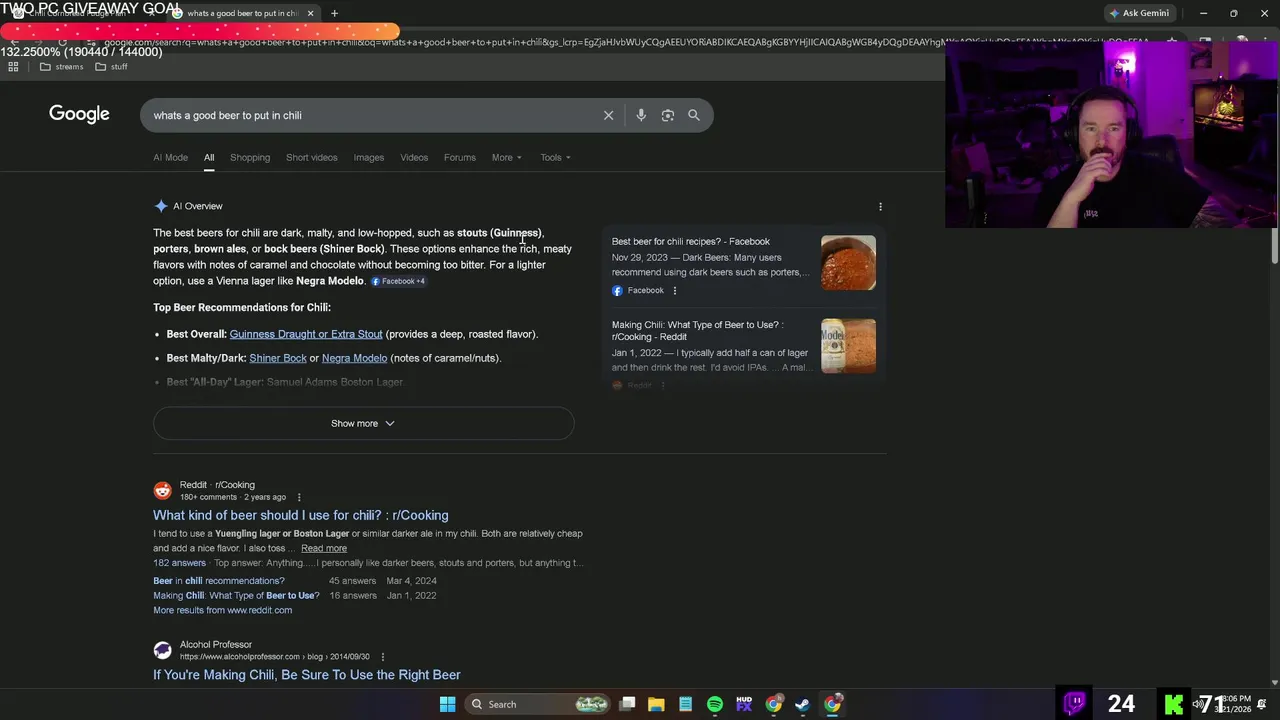Click More results from www.reddit.com
The height and width of the screenshot is (720, 1280).
pos(222,610)
